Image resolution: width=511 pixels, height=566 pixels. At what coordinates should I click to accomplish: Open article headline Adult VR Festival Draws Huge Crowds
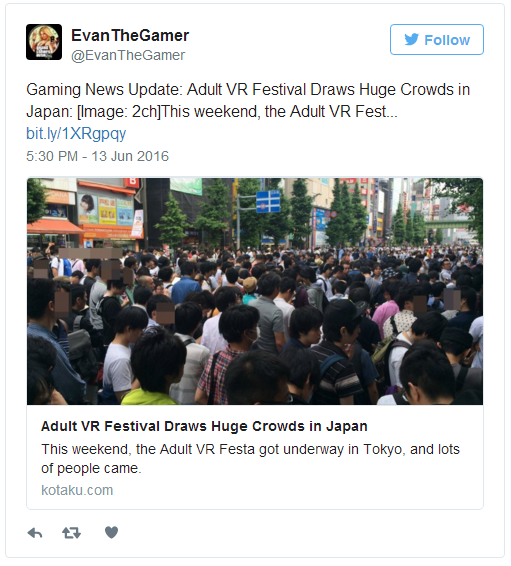[x=204, y=426]
